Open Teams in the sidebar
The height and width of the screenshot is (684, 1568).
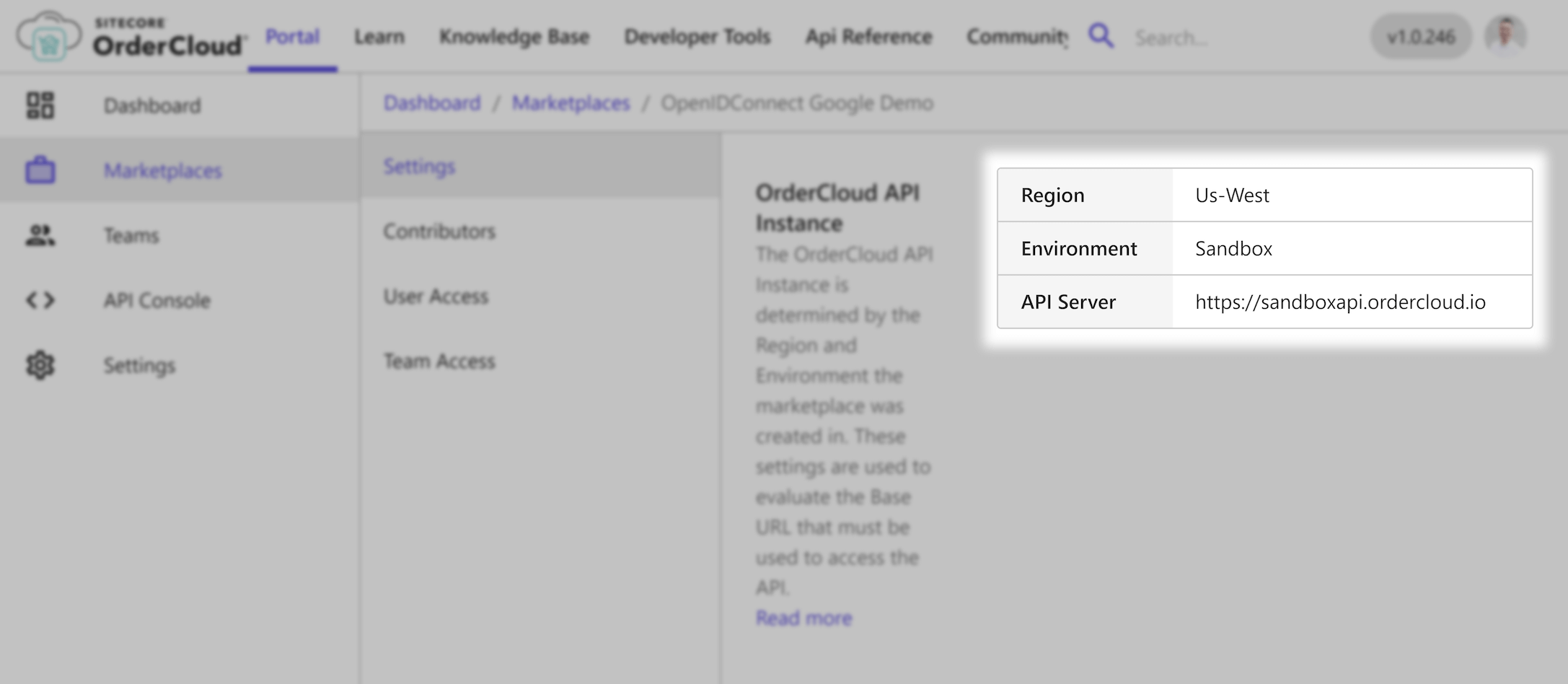coord(131,235)
